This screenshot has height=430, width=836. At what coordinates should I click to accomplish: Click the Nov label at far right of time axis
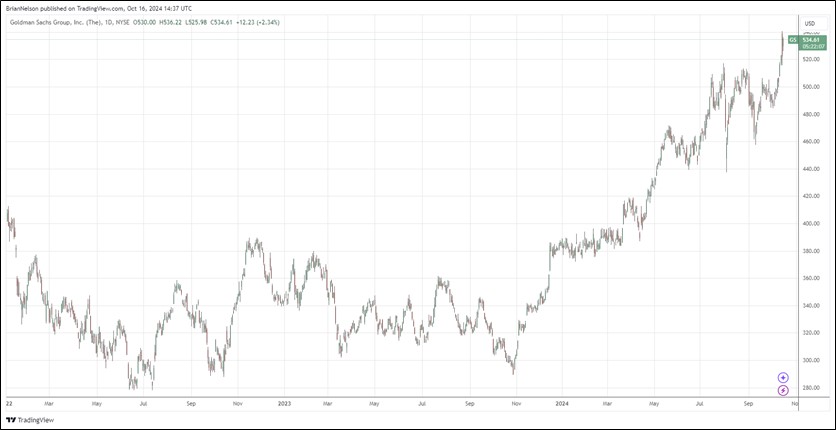point(794,404)
